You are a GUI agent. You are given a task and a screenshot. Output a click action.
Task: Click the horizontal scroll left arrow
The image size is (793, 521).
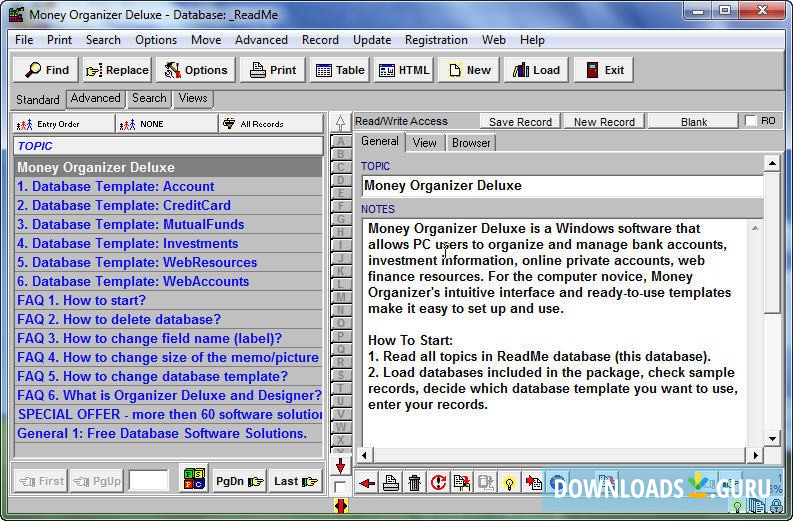pyautogui.click(x=365, y=455)
